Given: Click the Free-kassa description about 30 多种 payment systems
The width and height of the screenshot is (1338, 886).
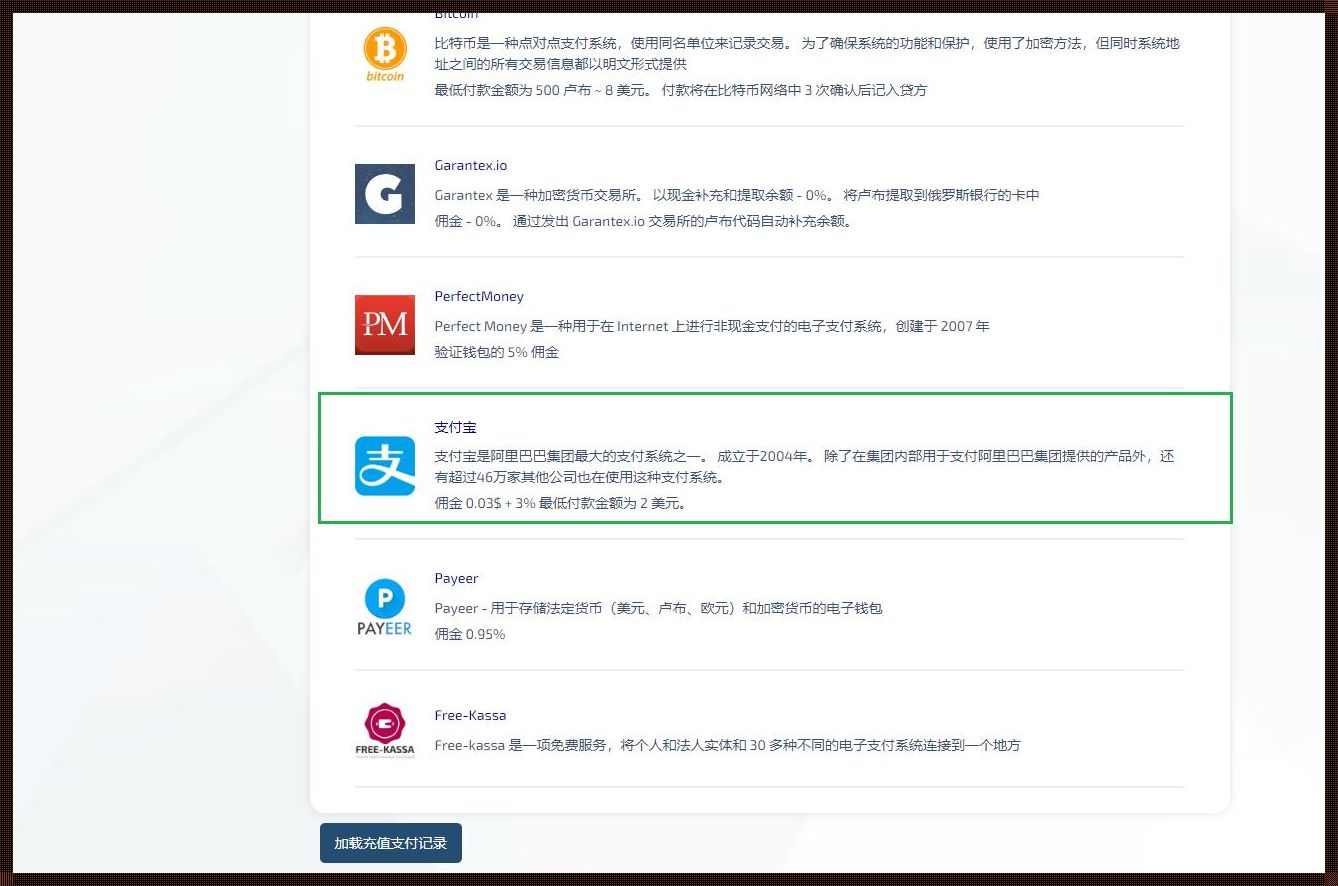Looking at the screenshot, I should click(727, 745).
